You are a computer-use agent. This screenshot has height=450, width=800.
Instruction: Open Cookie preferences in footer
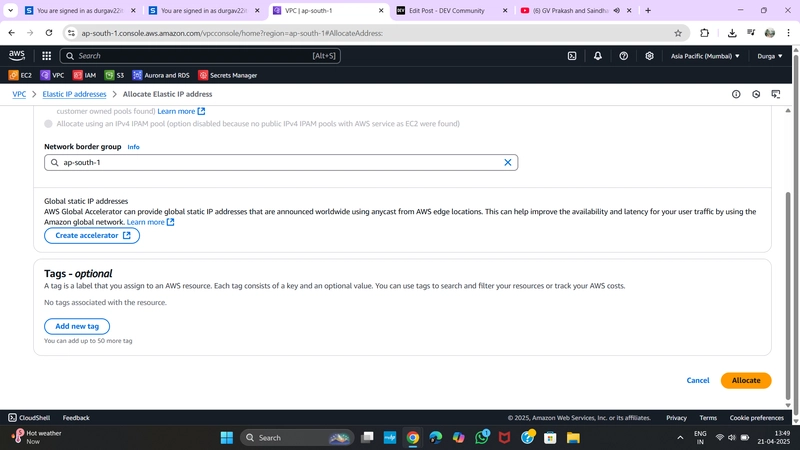click(x=756, y=417)
